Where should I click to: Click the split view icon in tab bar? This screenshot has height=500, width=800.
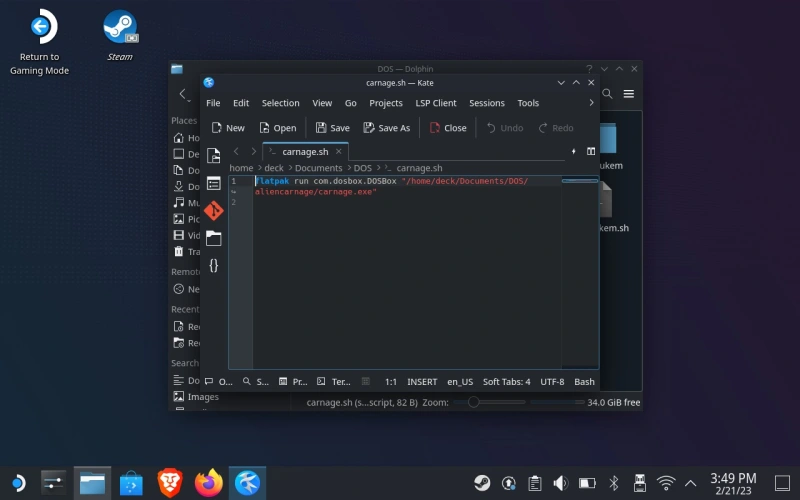[591, 151]
